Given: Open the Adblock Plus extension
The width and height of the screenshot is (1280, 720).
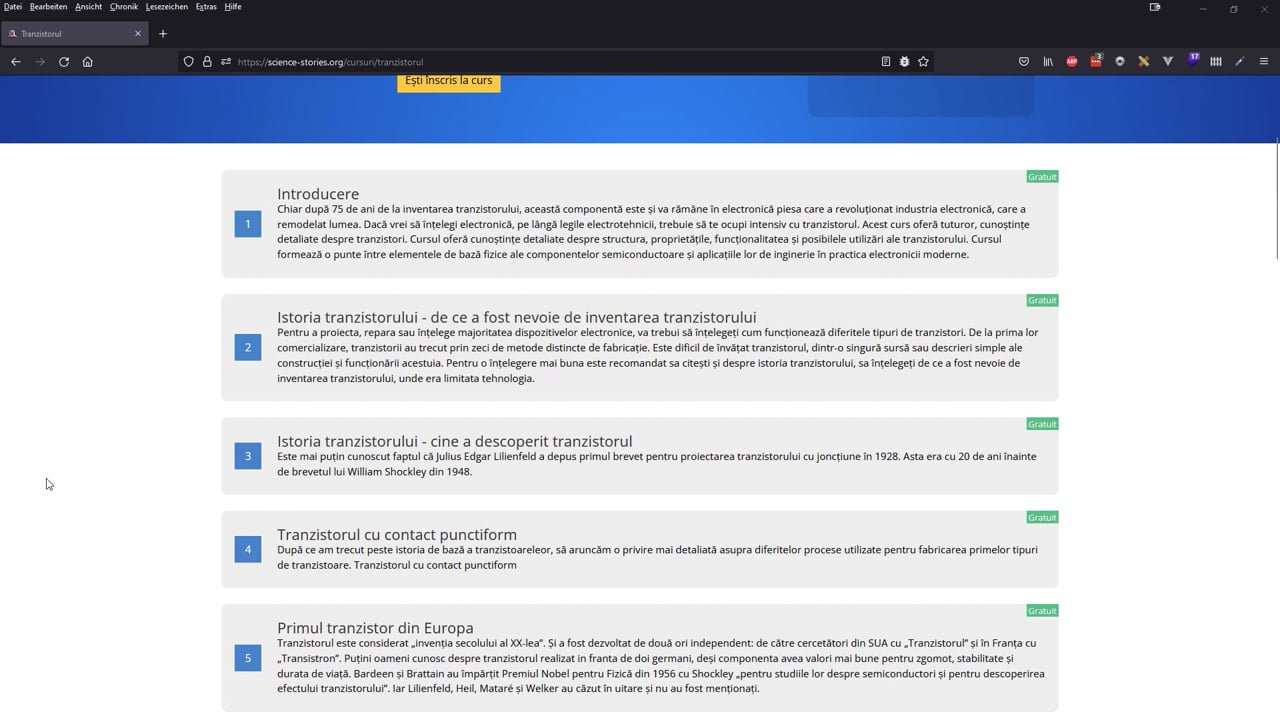Looking at the screenshot, I should click(1072, 62).
